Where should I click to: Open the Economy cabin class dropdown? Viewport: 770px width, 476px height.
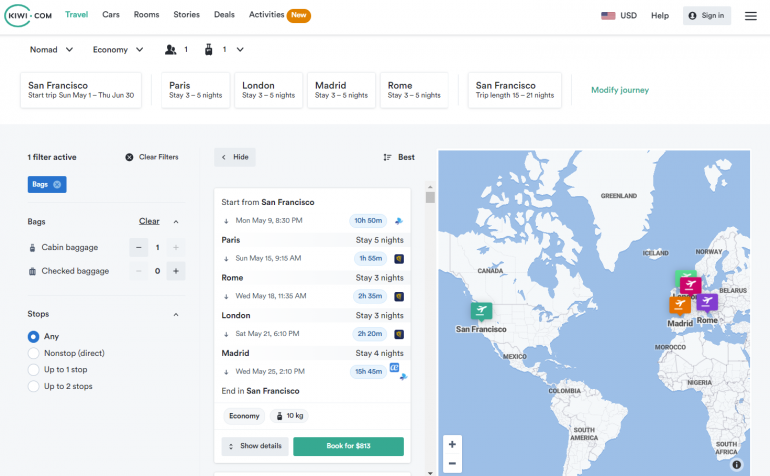(118, 49)
